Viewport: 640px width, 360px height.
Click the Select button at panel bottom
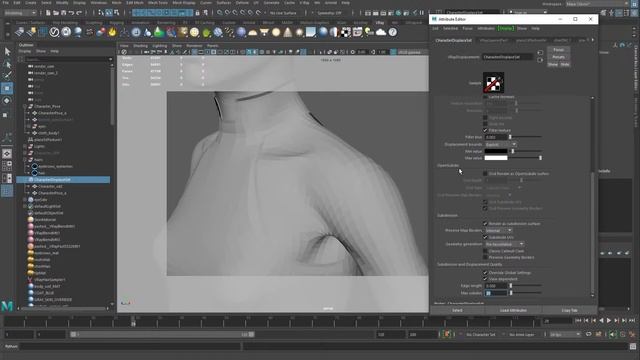tap(457, 310)
